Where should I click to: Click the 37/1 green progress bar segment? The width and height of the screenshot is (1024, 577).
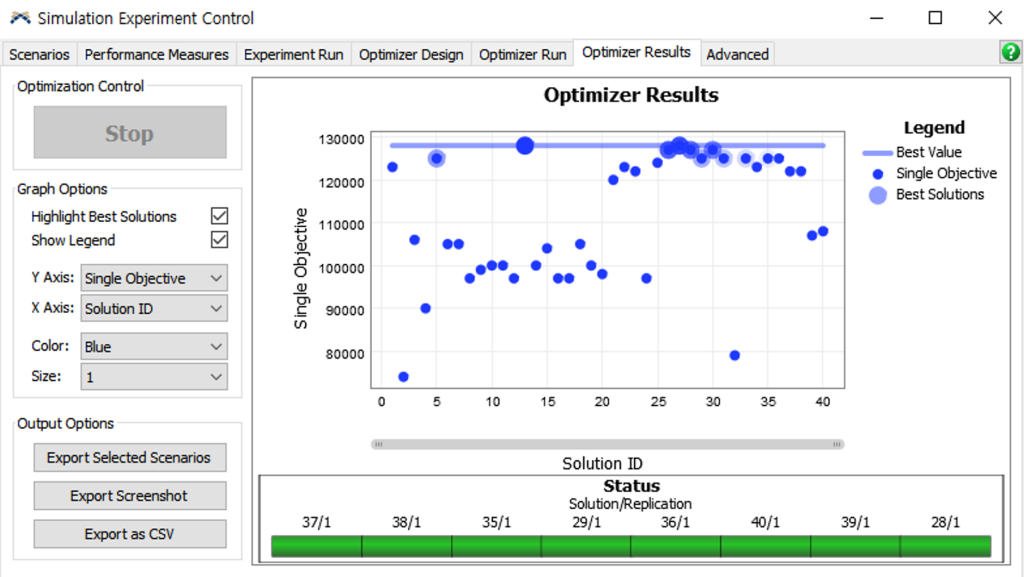pyautogui.click(x=317, y=546)
